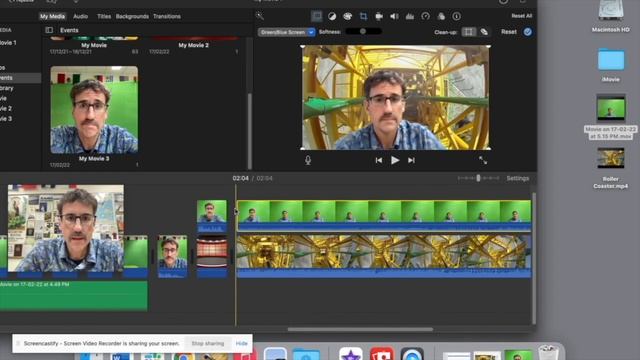Select the red studio background clip
Screen dimensions: 640x360
[212, 256]
